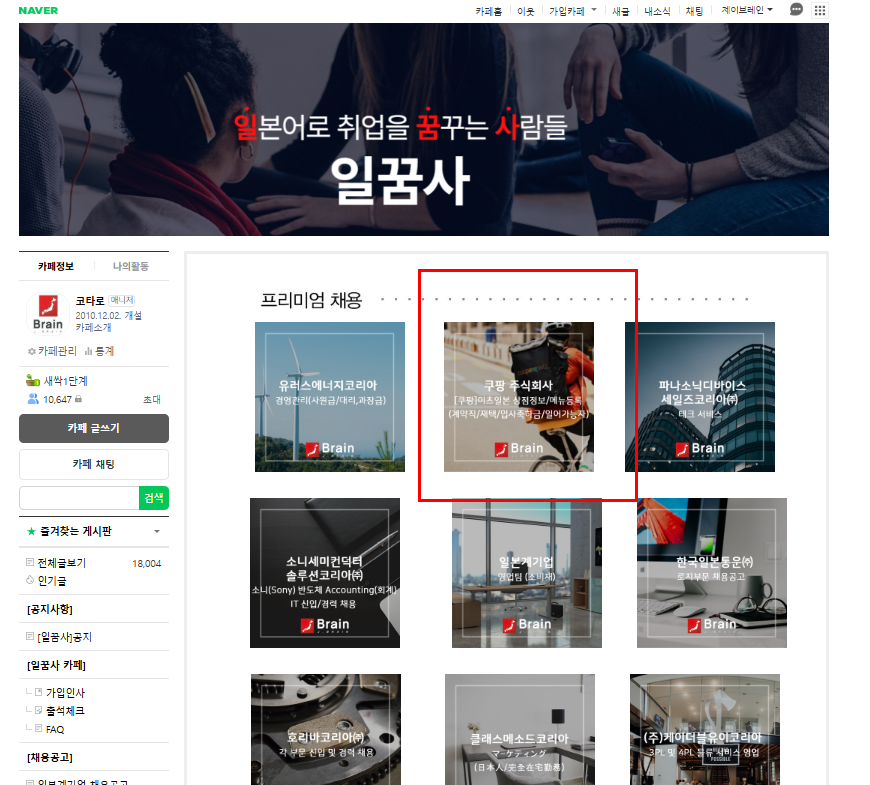
Task: Open FAQ board
Action: pos(55,729)
